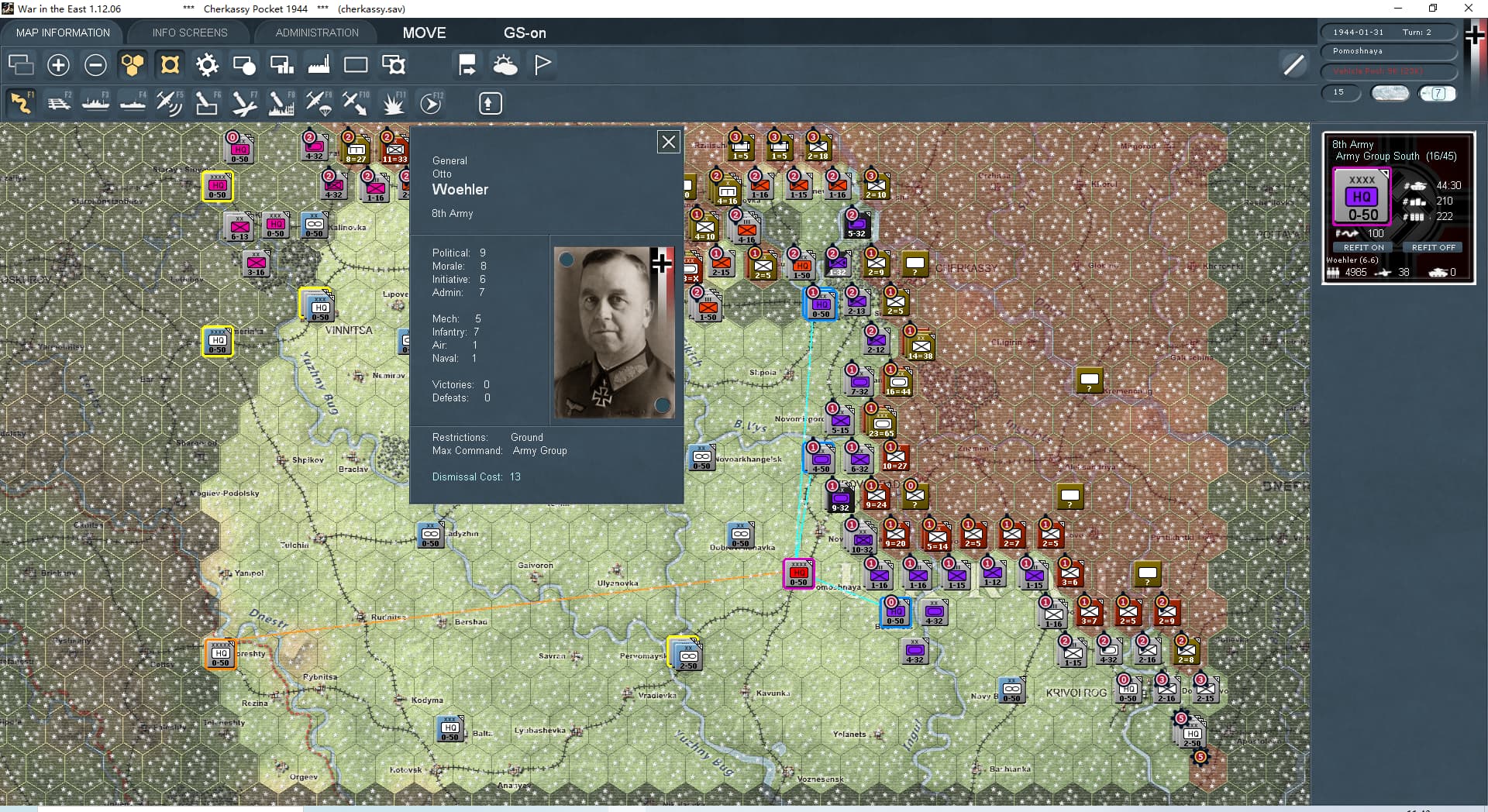The width and height of the screenshot is (1488, 812).
Task: Click the screen-with-bar-chart icon
Action: pos(281,64)
